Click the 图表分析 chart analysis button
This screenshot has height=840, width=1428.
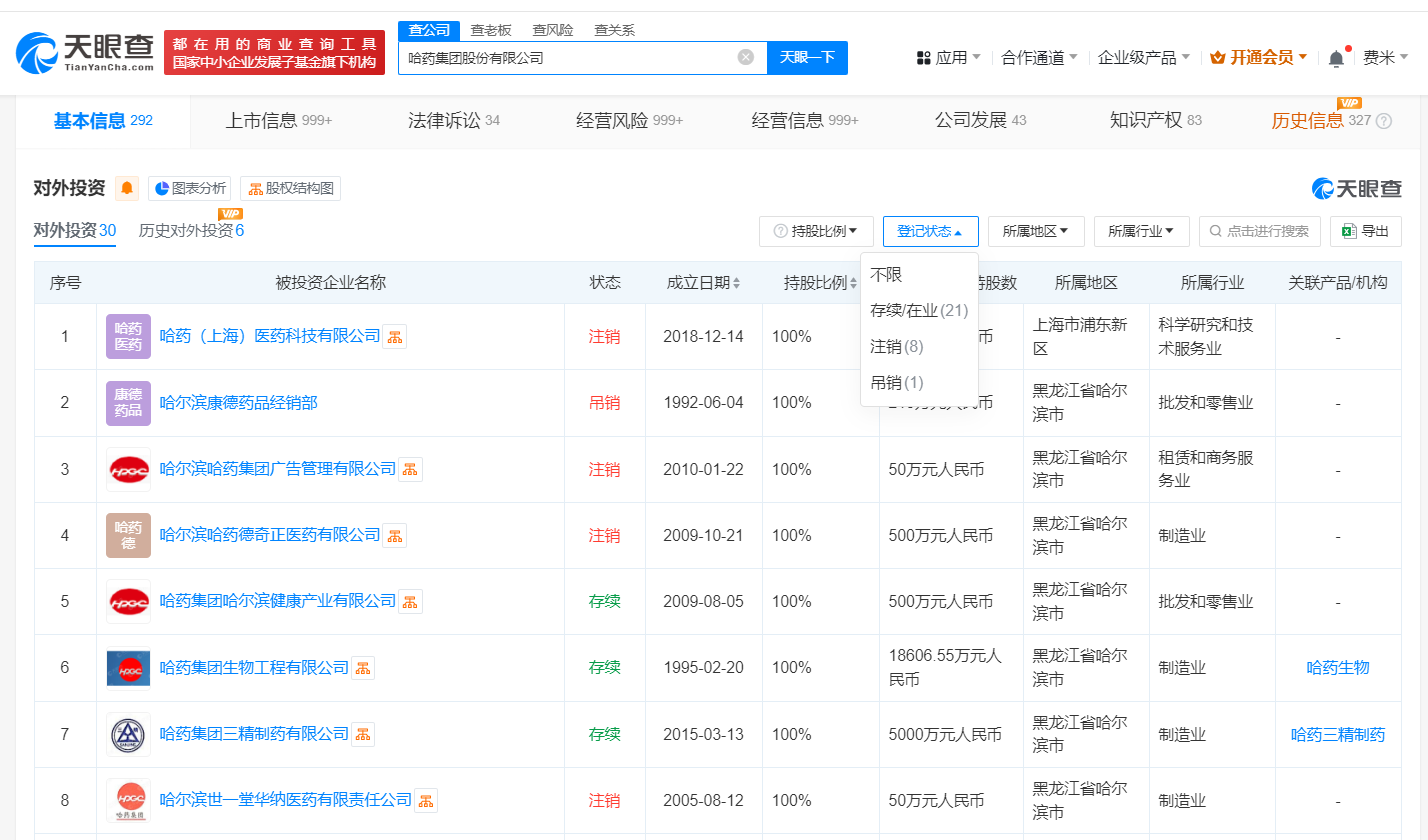pos(189,188)
